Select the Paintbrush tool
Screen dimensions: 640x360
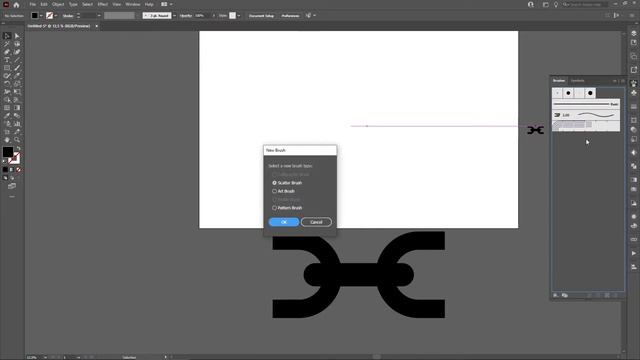pyautogui.click(x=17, y=68)
